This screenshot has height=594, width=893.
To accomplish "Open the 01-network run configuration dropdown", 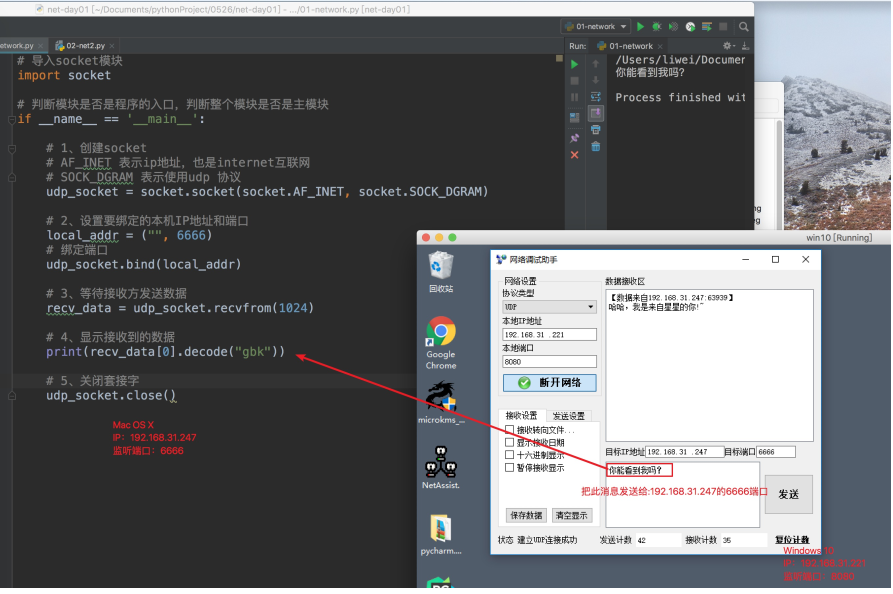I will coord(596,26).
